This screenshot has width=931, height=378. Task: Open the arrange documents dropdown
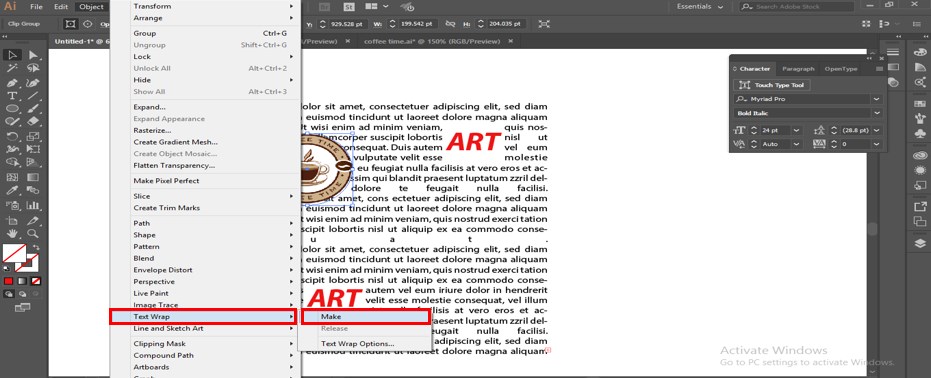coord(377,7)
